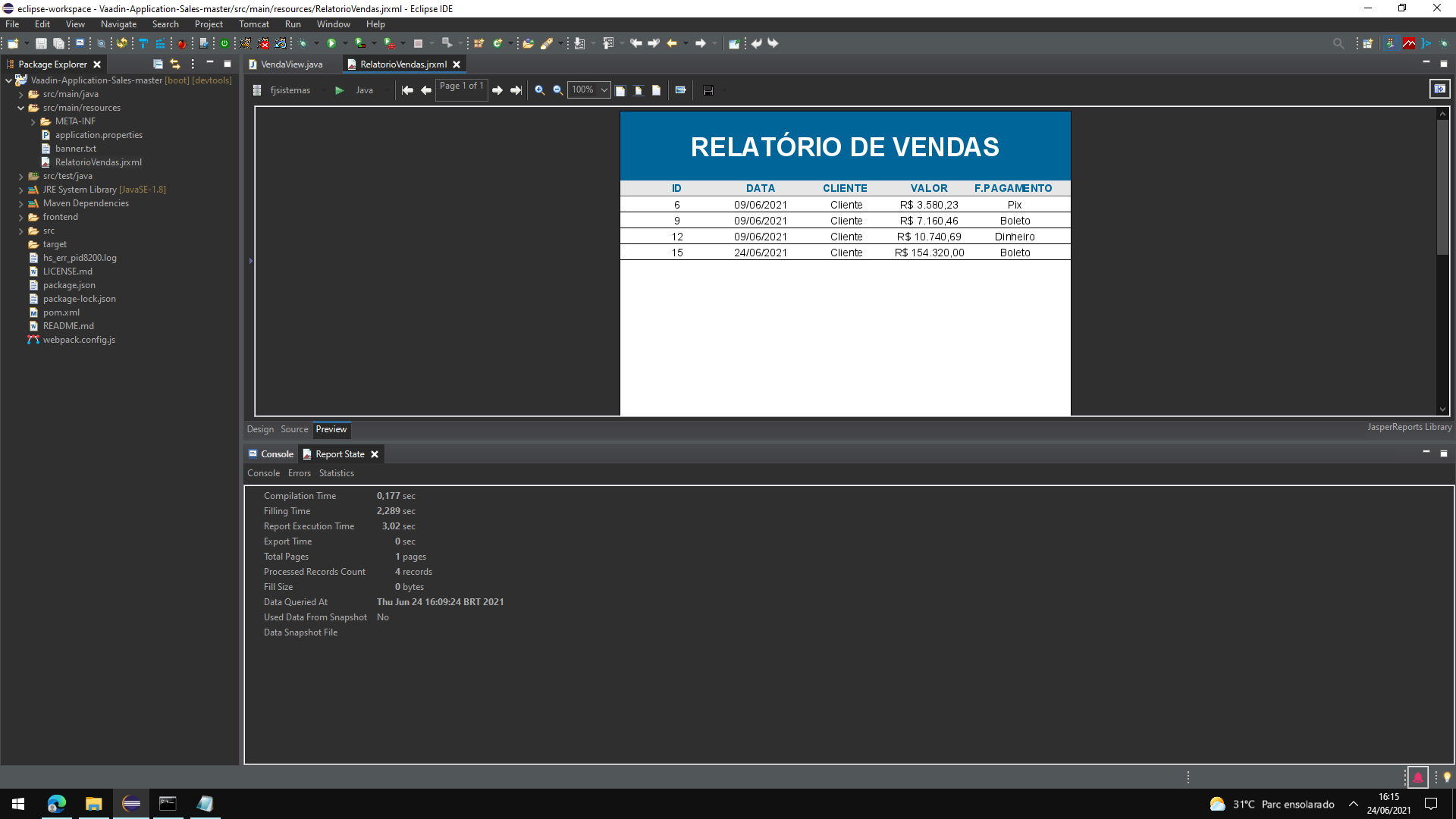Open File Explorer from the Windows taskbar
This screenshot has height=819, width=1456.
93,804
